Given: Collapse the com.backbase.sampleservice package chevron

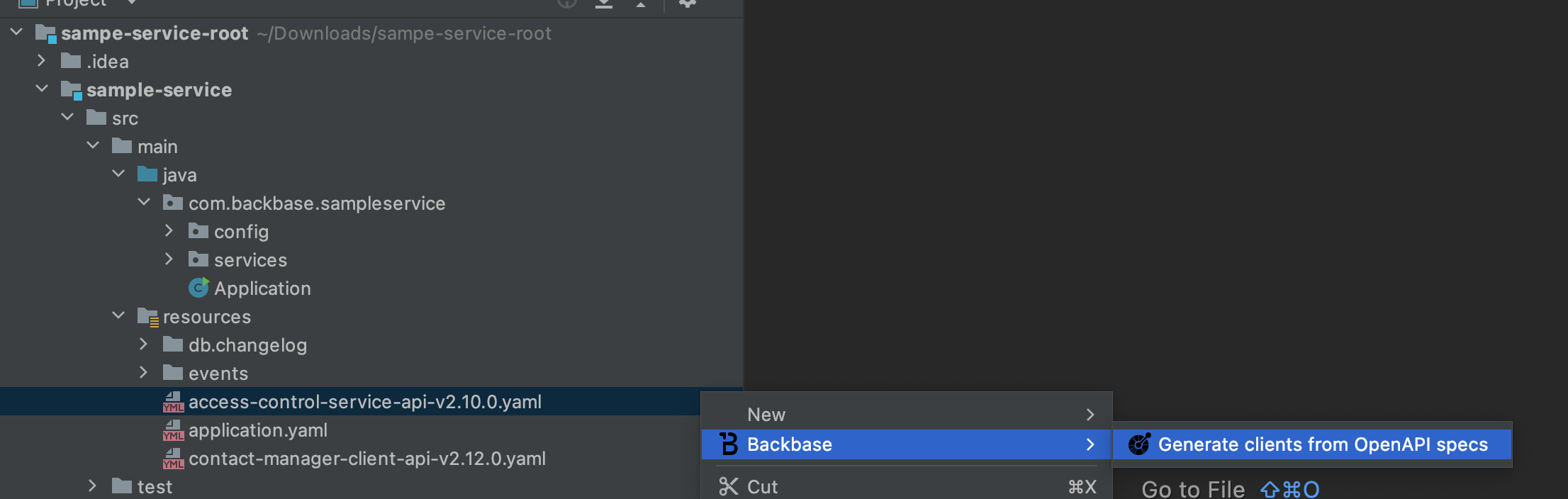Looking at the screenshot, I should (144, 202).
